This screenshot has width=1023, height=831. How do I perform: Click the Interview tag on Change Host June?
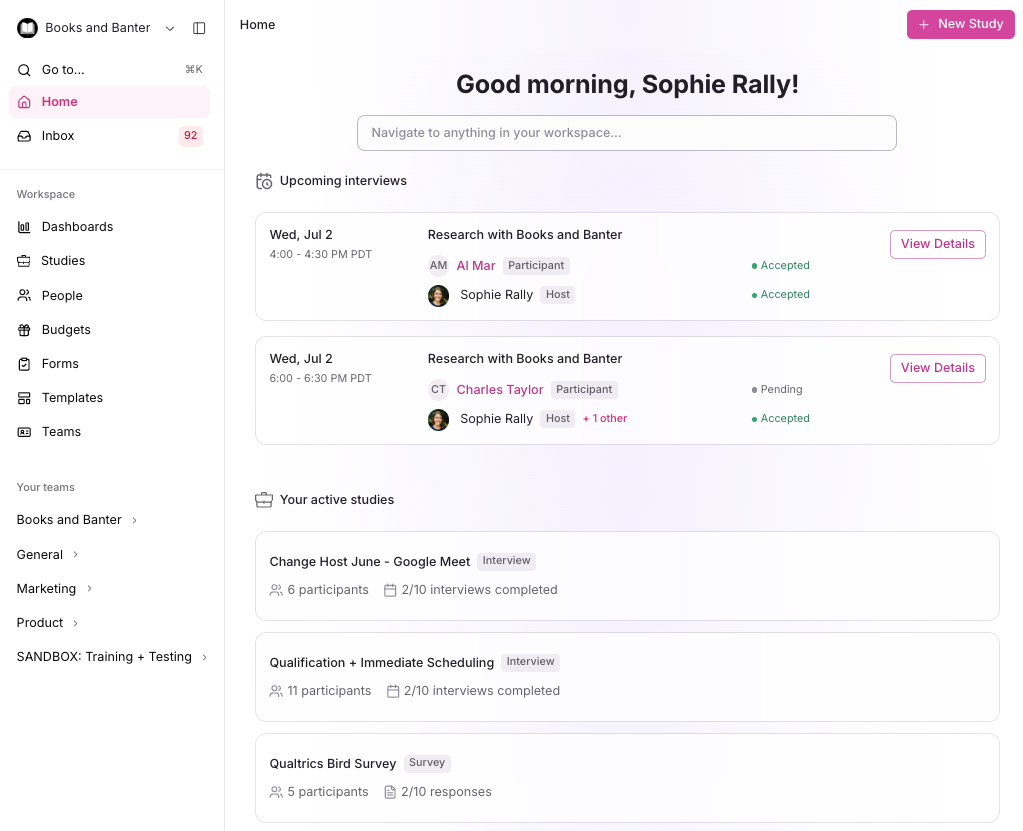pos(506,561)
